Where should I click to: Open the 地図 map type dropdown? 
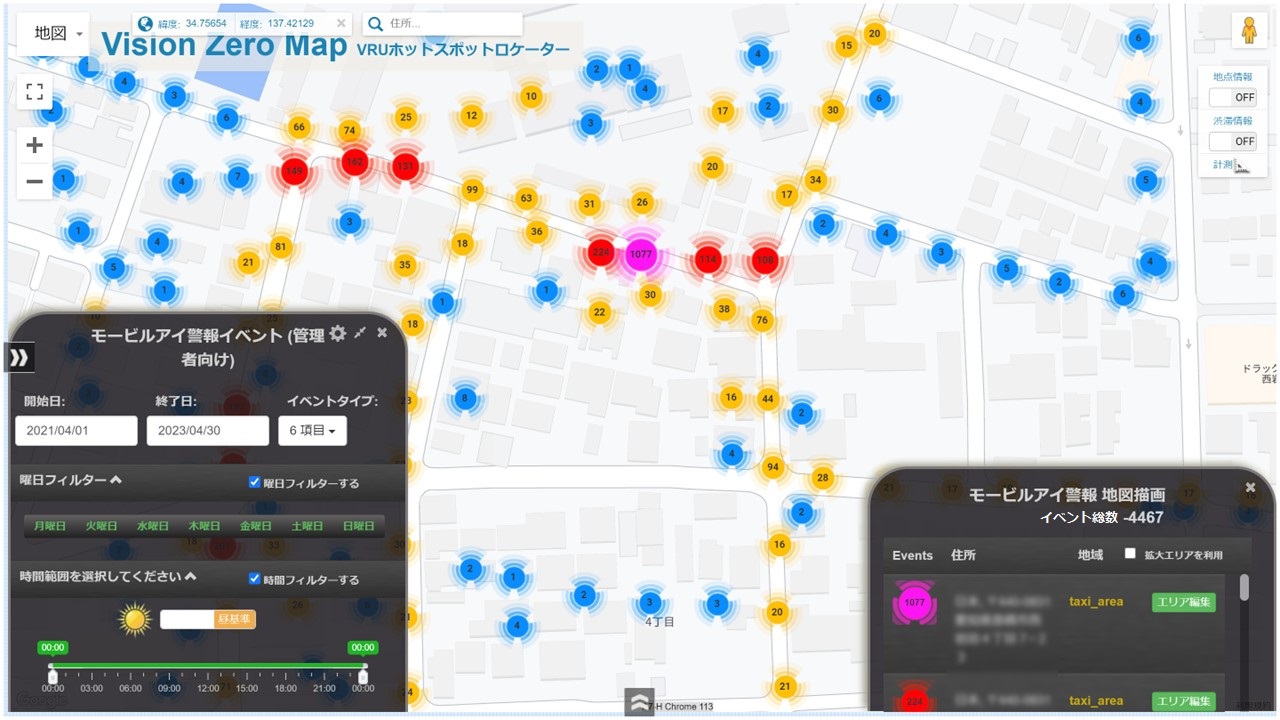(53, 33)
